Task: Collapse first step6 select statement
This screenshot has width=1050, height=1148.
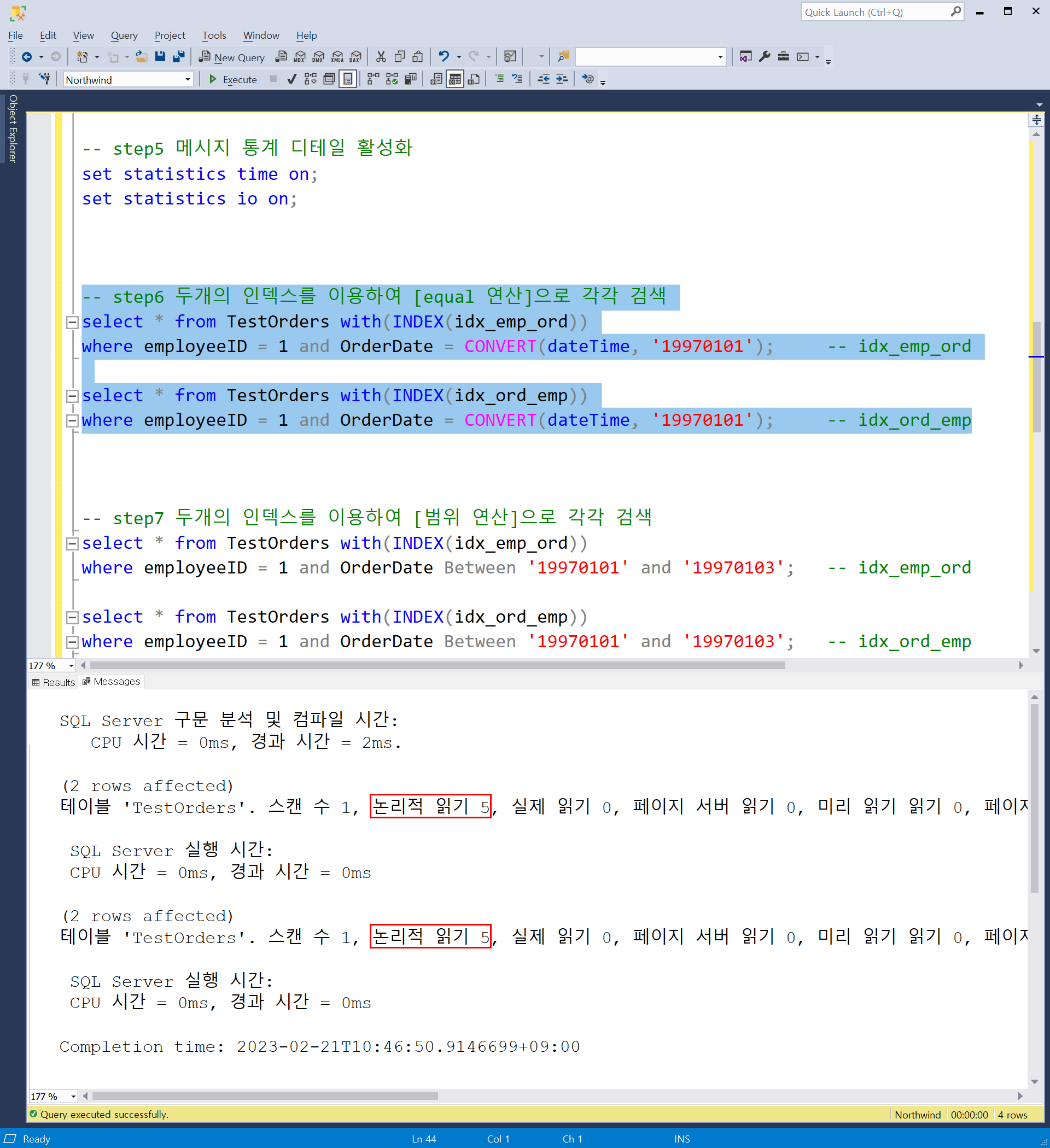Action: (72, 323)
